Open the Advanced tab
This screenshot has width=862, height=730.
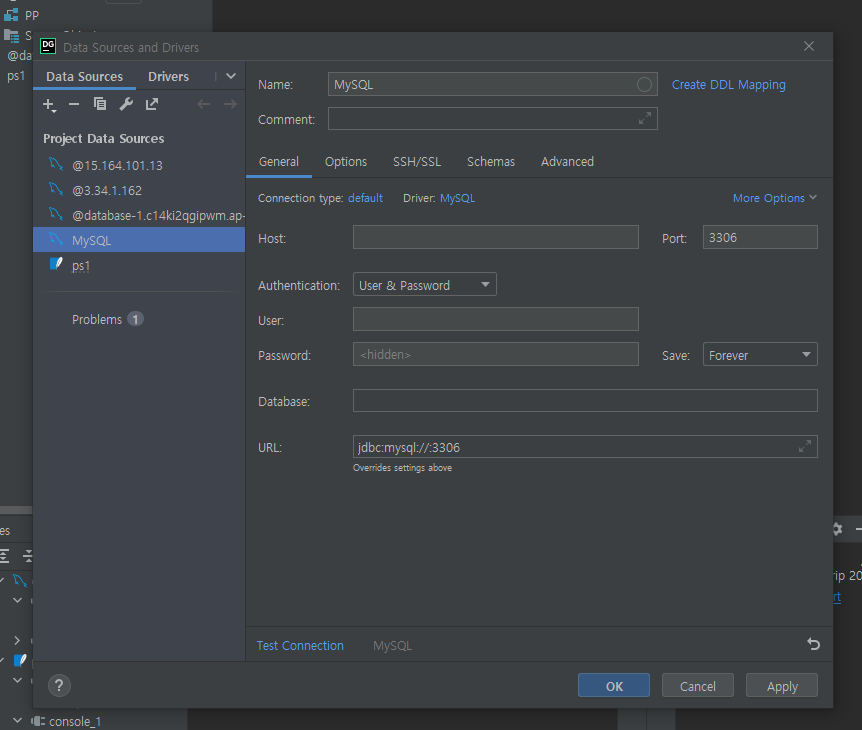(567, 162)
